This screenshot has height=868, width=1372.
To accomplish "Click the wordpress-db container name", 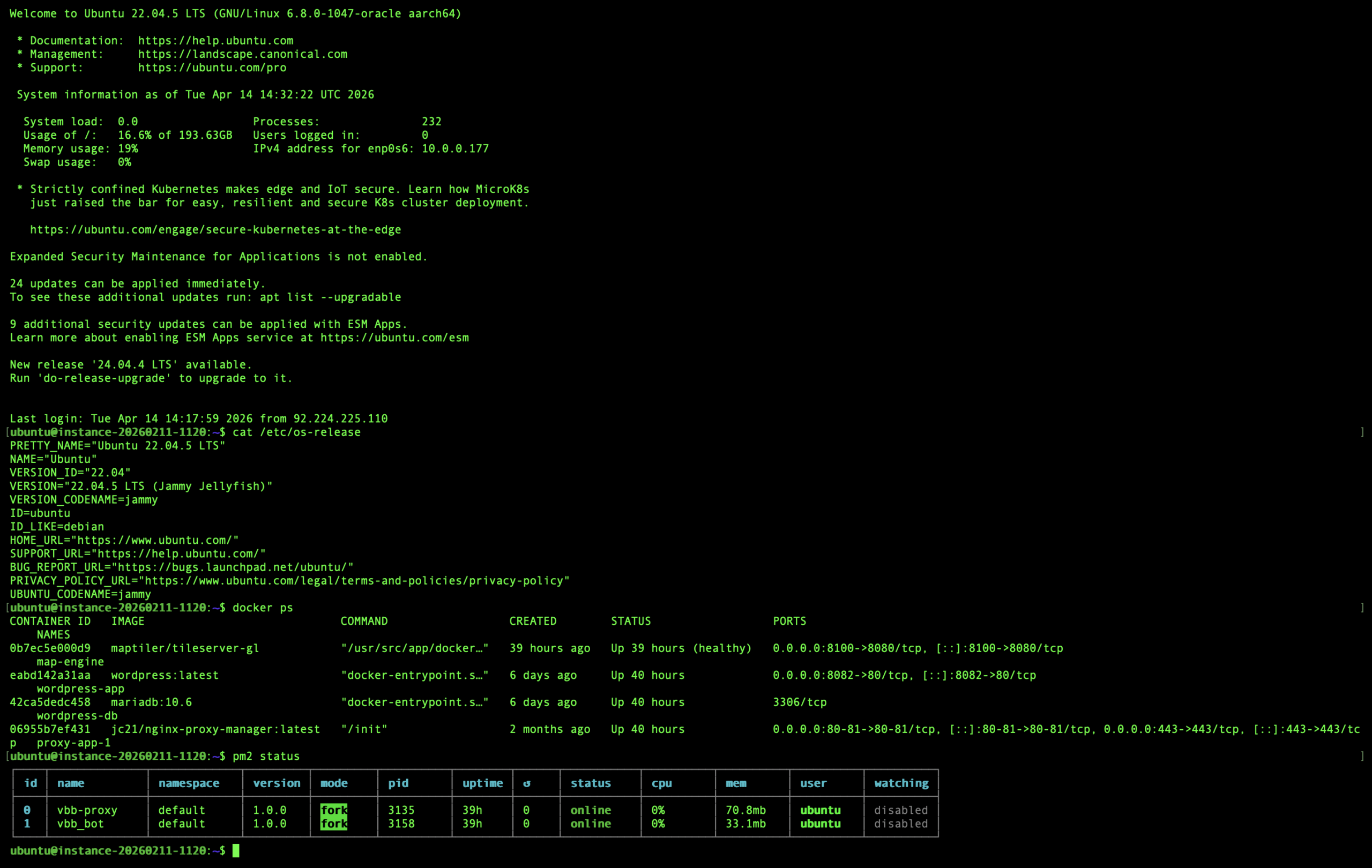I will pos(77,716).
